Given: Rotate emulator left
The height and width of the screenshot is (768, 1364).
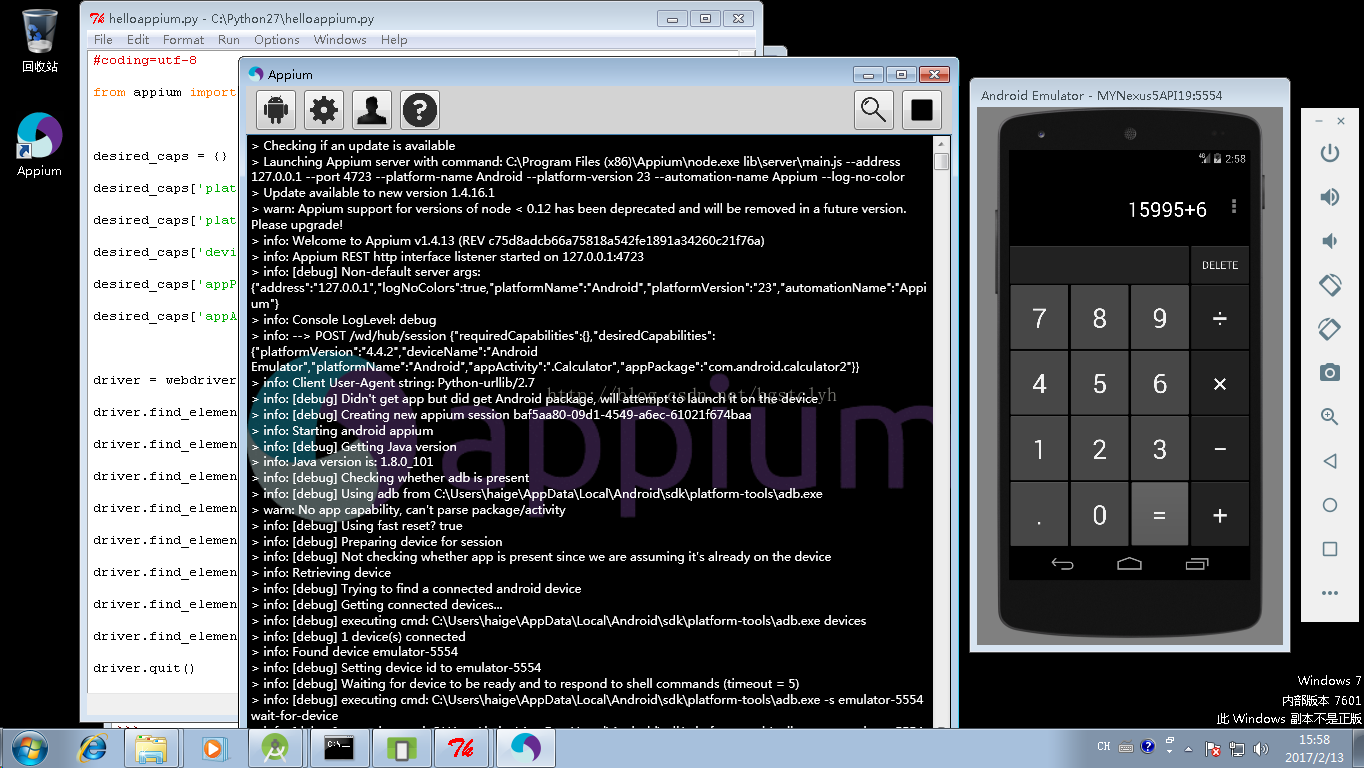Looking at the screenshot, I should pos(1329,285).
